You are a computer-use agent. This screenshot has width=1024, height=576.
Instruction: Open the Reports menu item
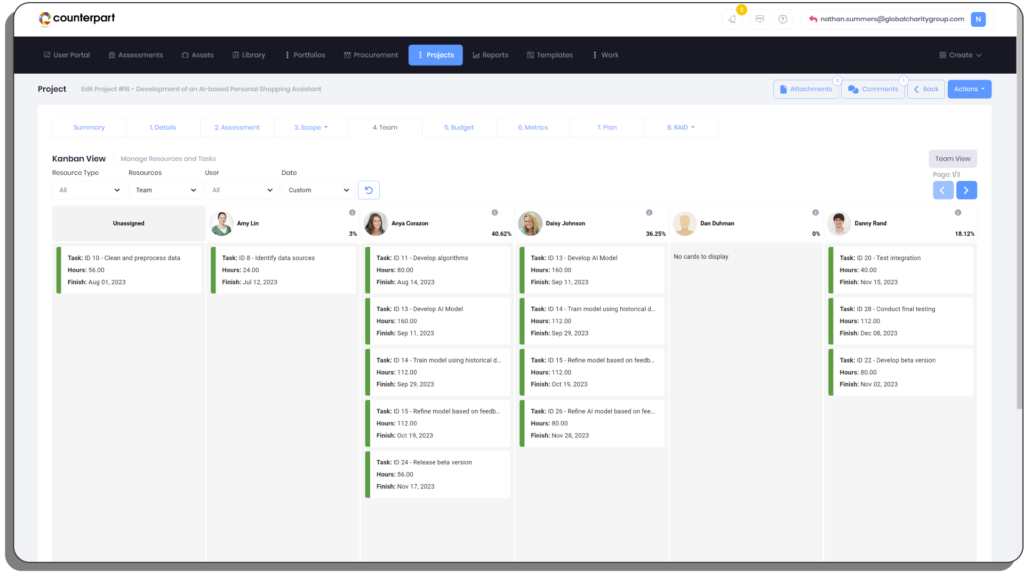(x=490, y=55)
